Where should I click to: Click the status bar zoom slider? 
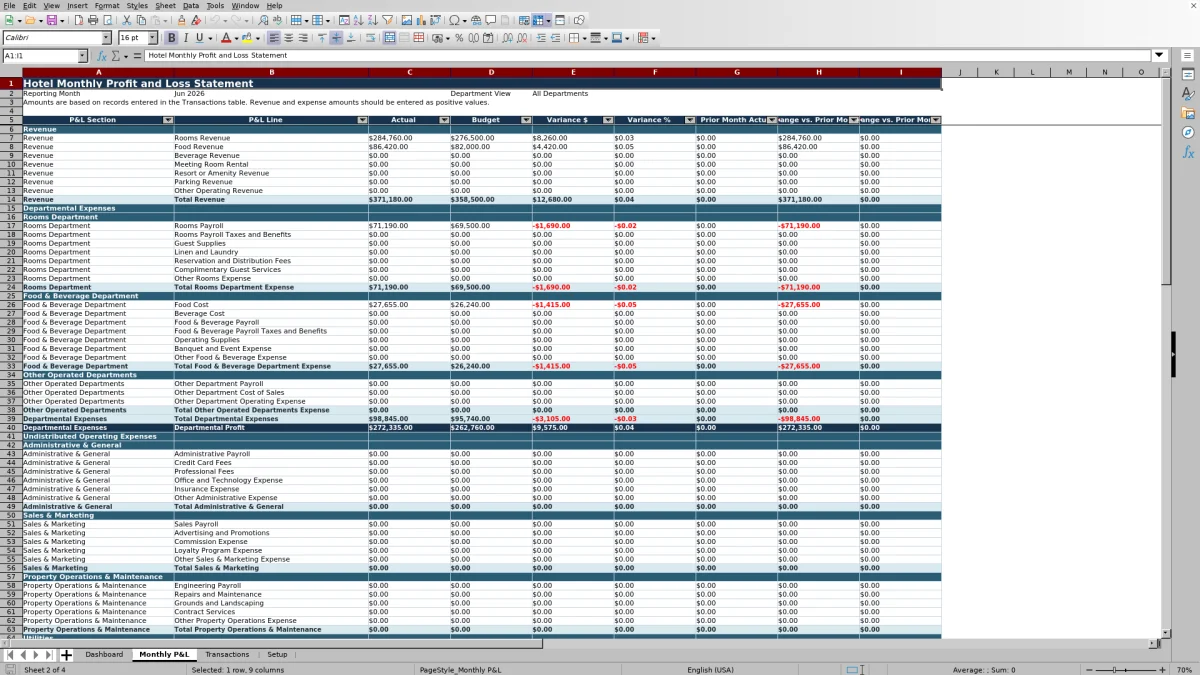(x=1126, y=670)
